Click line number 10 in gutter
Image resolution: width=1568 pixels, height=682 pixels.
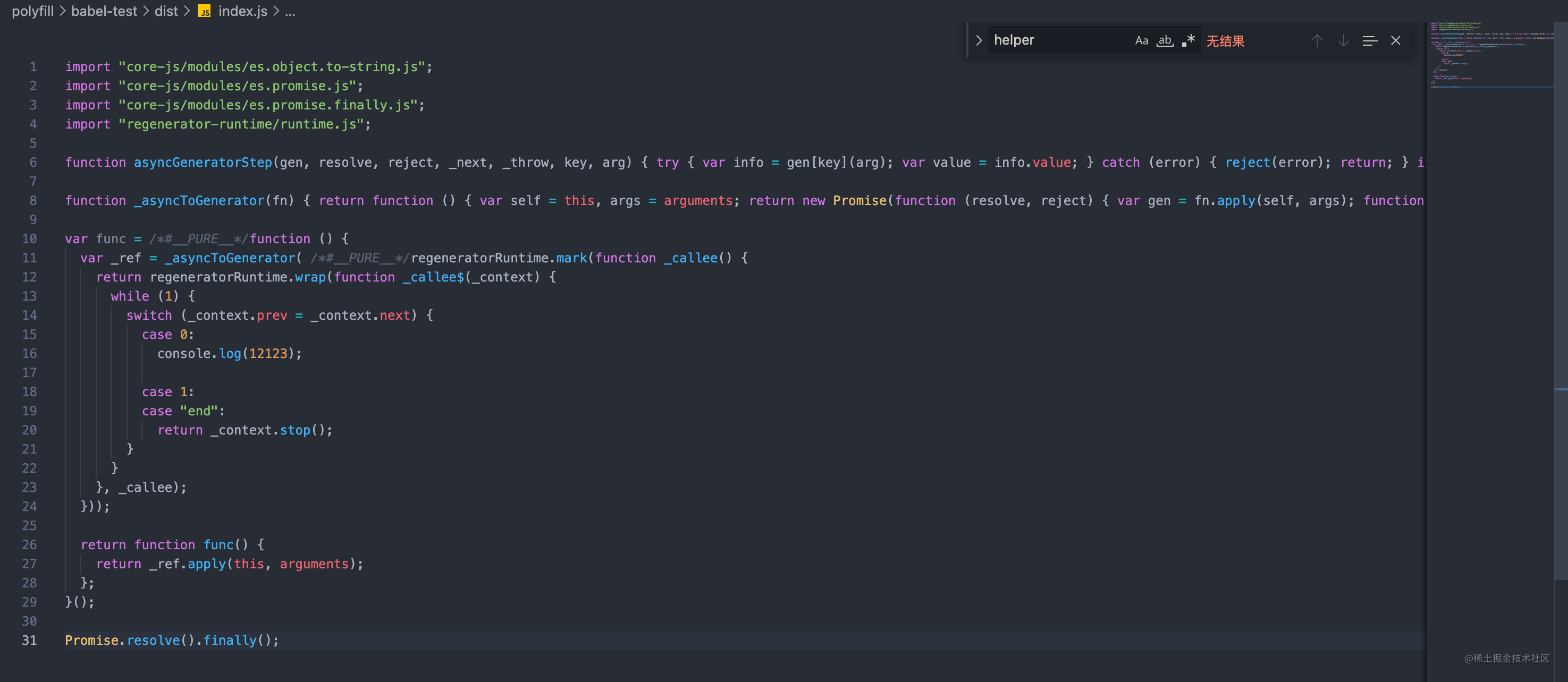pos(29,239)
